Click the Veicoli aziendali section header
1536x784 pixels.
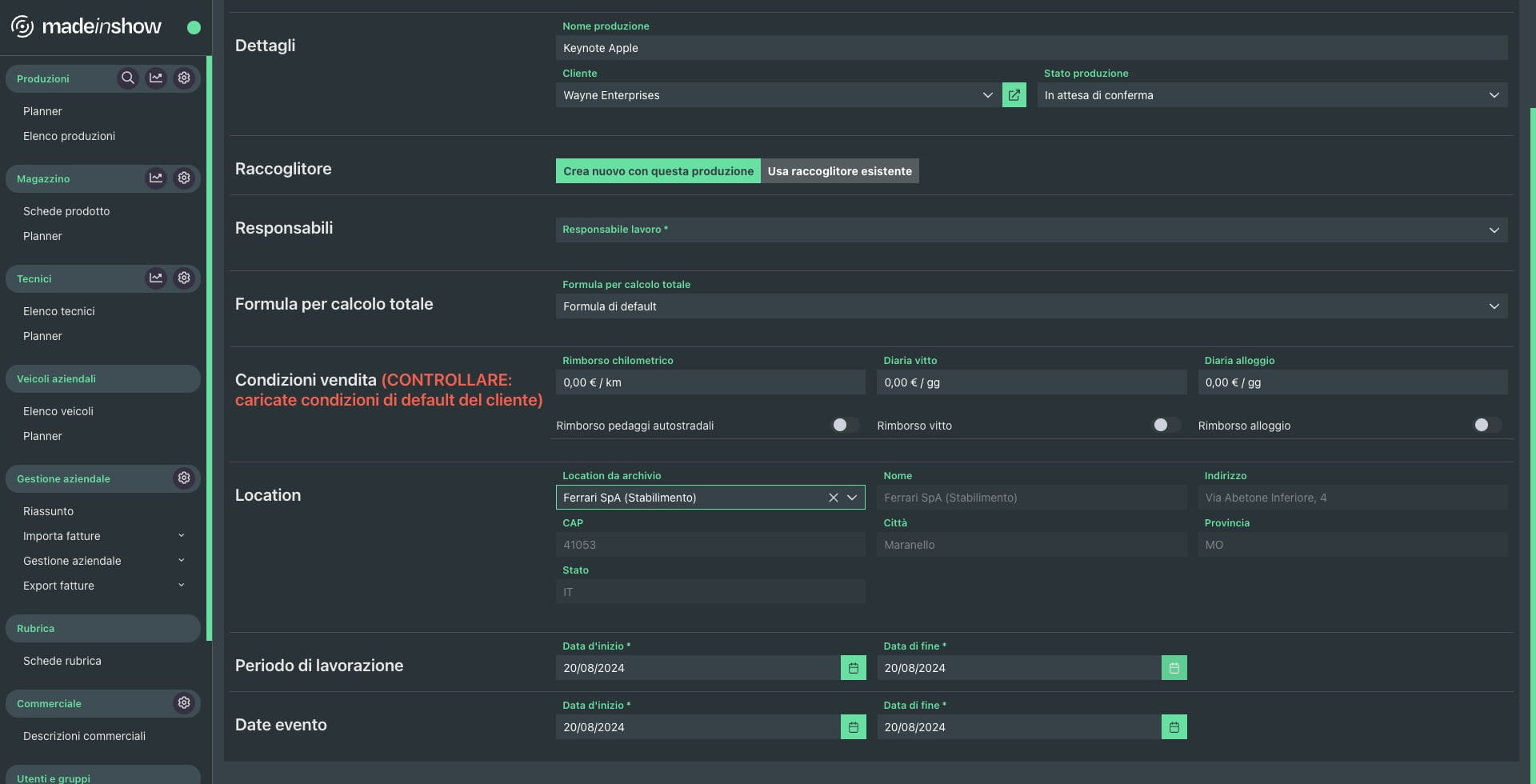(103, 379)
